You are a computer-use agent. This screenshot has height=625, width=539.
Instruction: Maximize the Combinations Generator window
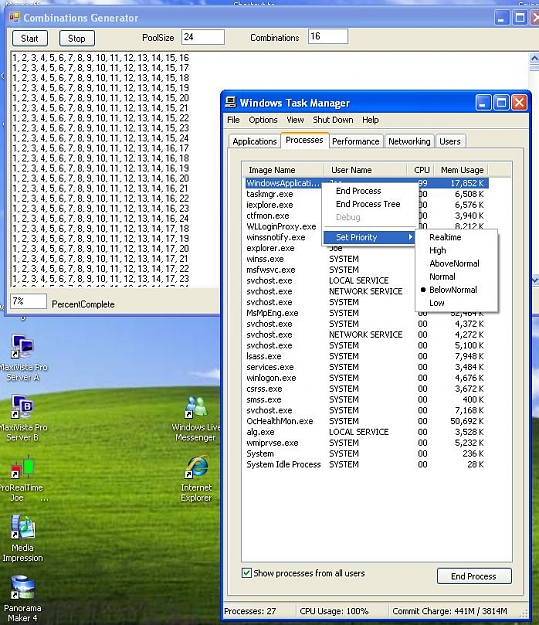[520, 18]
